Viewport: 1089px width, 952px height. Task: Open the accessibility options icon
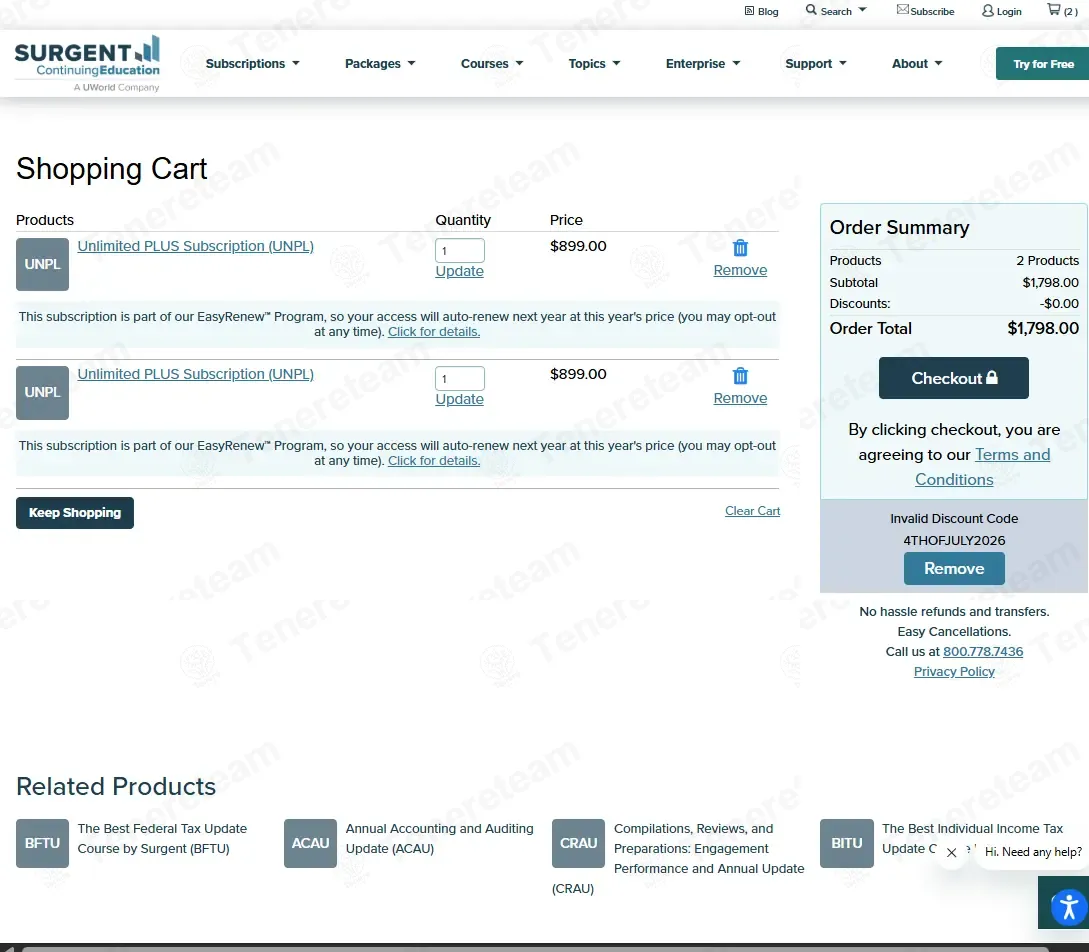[x=1068, y=907]
